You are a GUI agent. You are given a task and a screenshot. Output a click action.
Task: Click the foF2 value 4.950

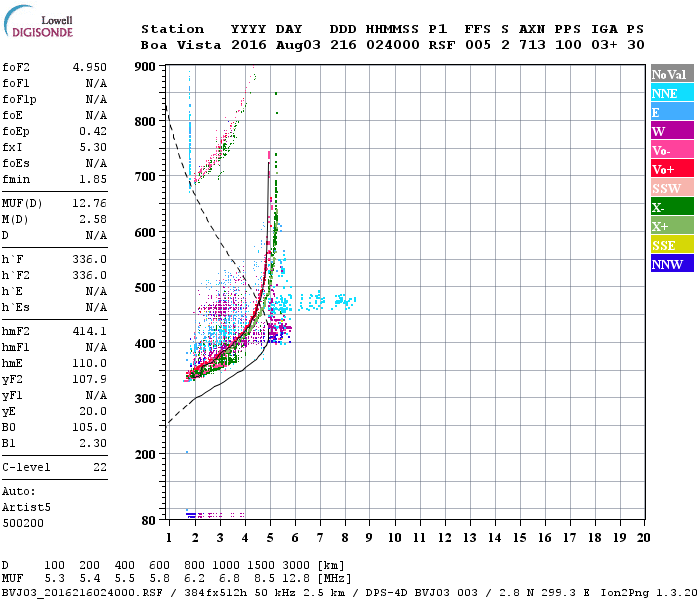tap(90, 67)
